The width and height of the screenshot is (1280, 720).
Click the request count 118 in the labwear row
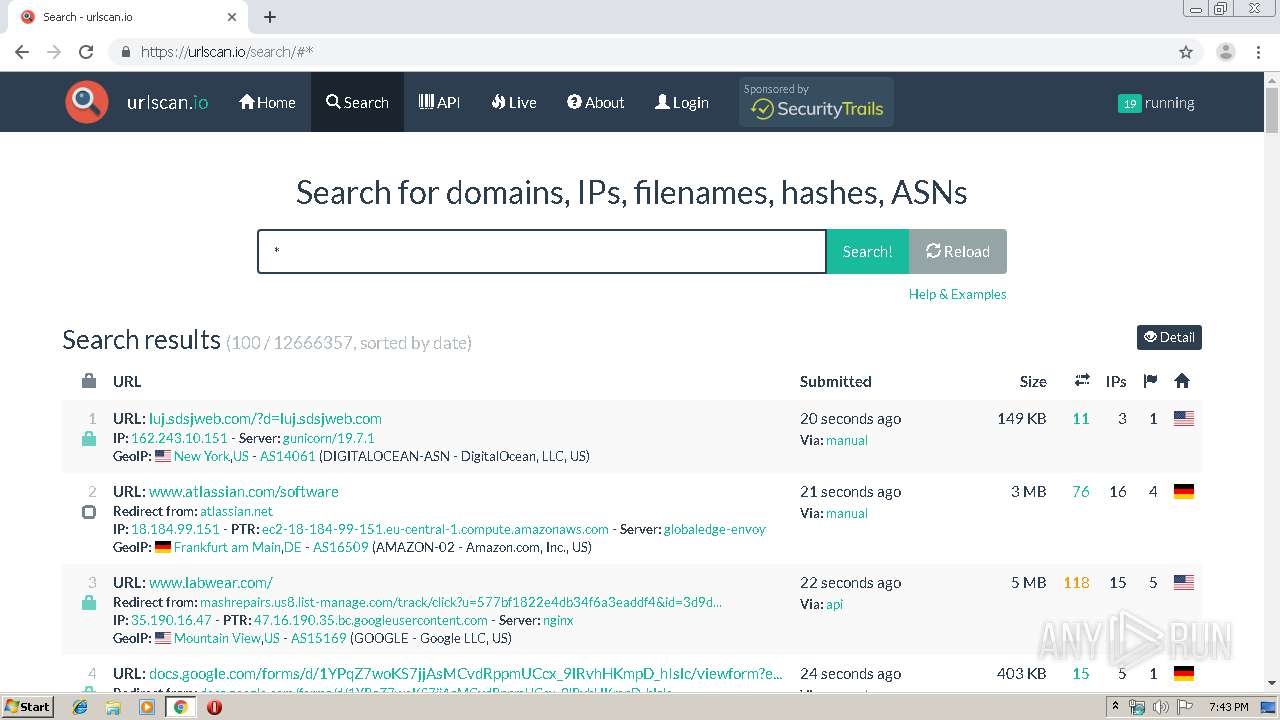click(1076, 582)
